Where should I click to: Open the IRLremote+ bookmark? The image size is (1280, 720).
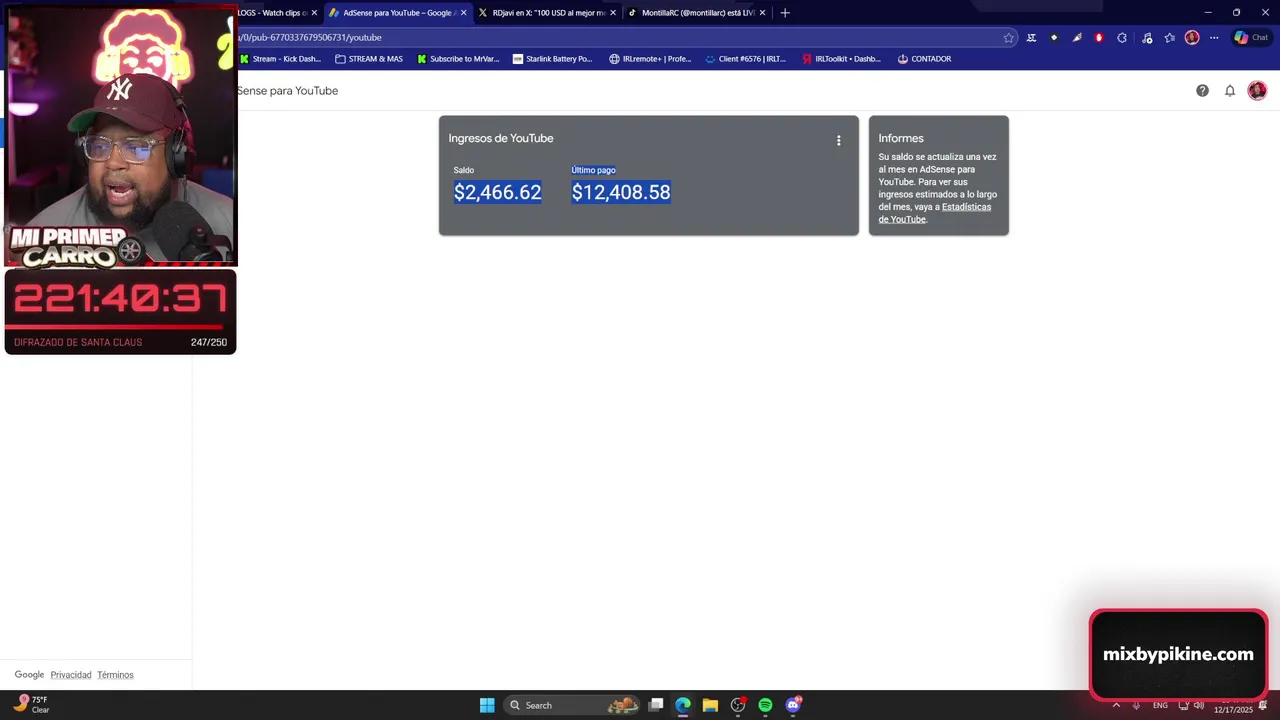[x=650, y=59]
